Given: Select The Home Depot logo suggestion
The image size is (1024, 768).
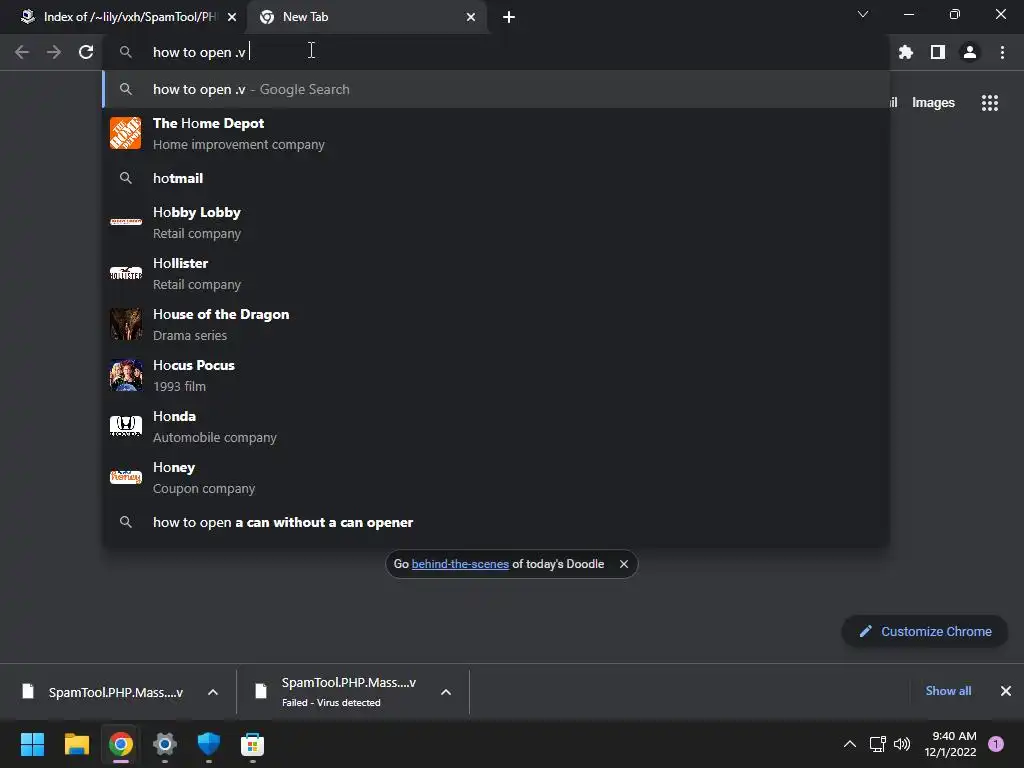Looking at the screenshot, I should (x=125, y=133).
